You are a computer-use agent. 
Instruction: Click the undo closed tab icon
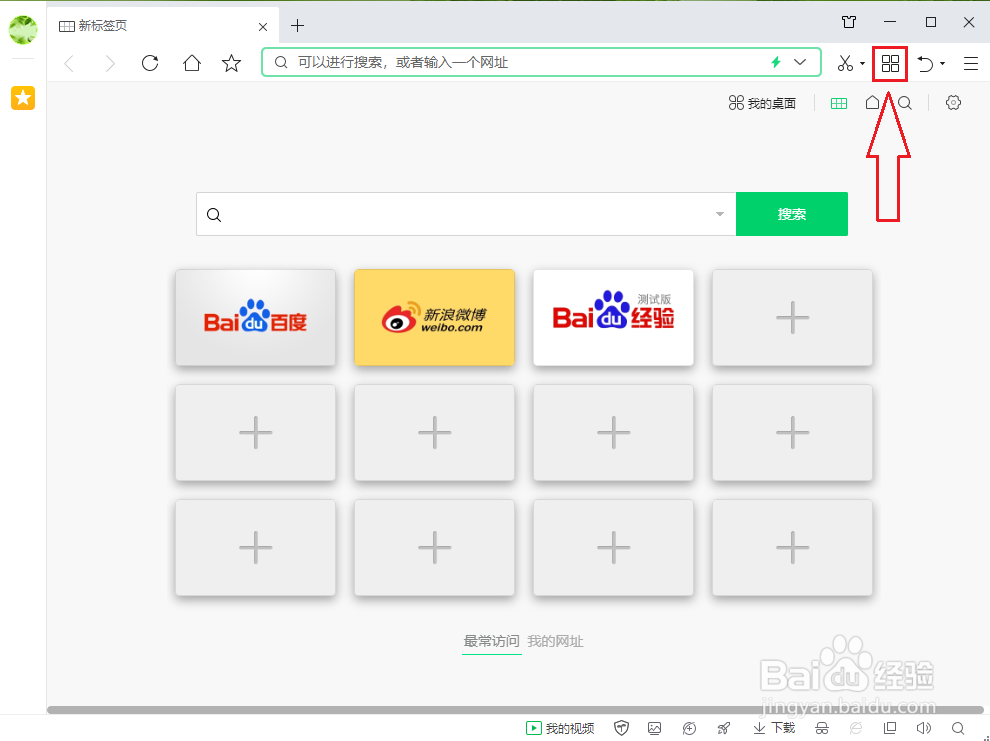click(925, 63)
